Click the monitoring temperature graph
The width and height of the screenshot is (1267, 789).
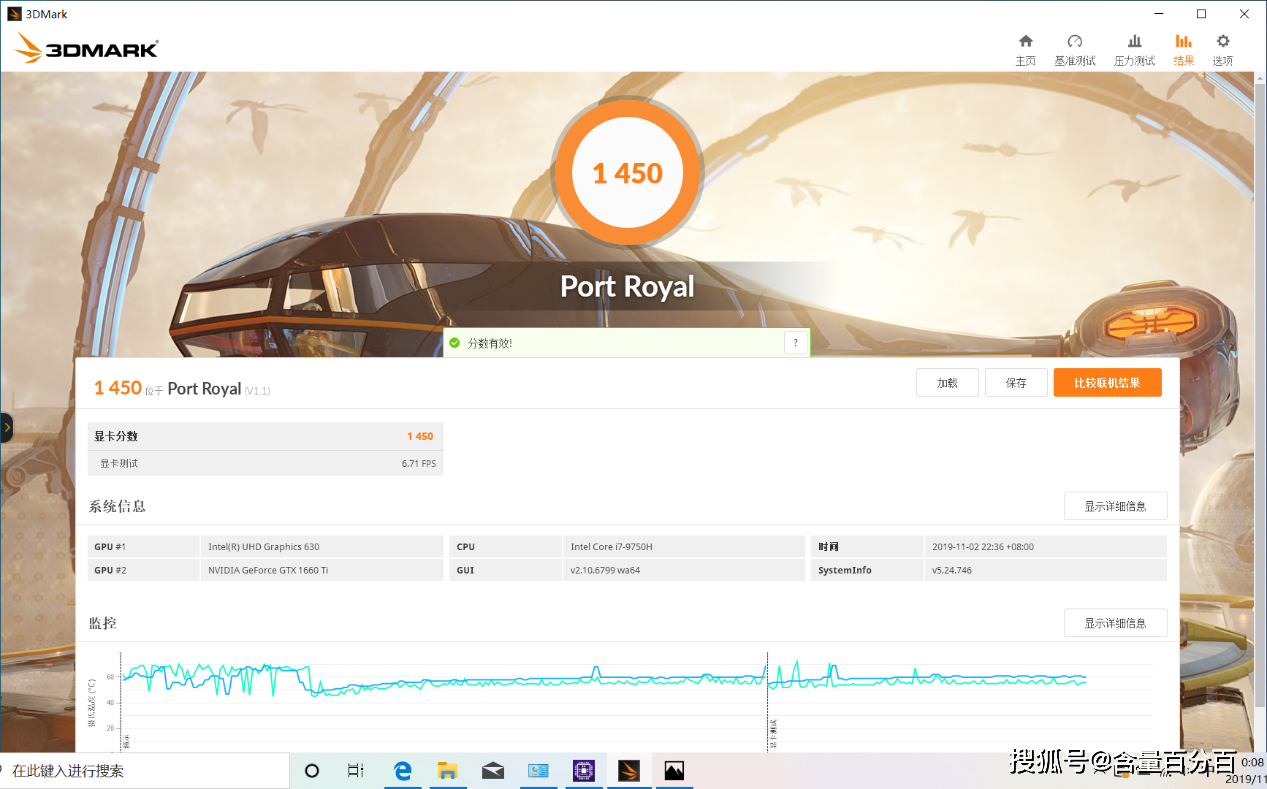[636, 701]
